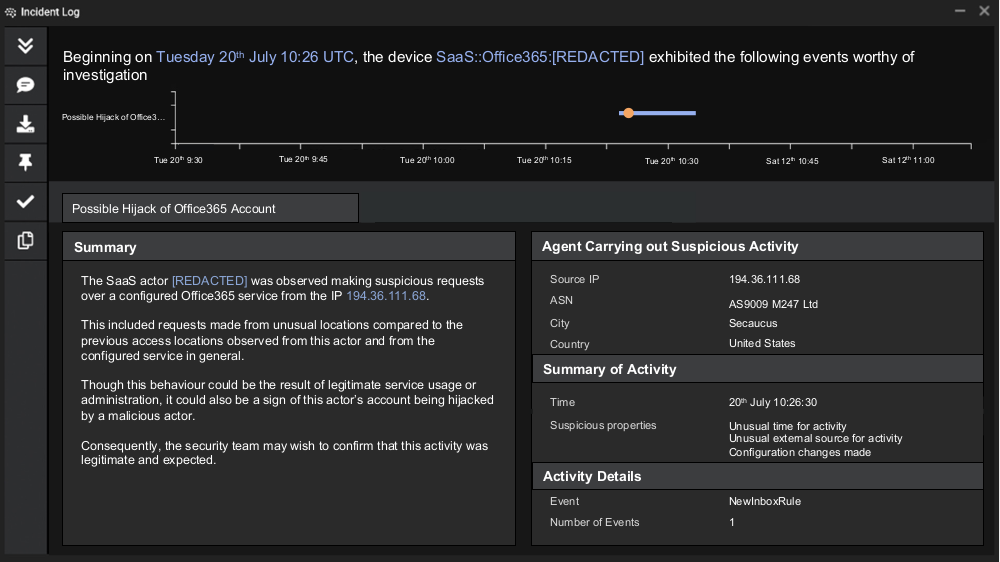
Task: Open the Tuesday 20th July 10:26 UTC link
Action: click(255, 57)
